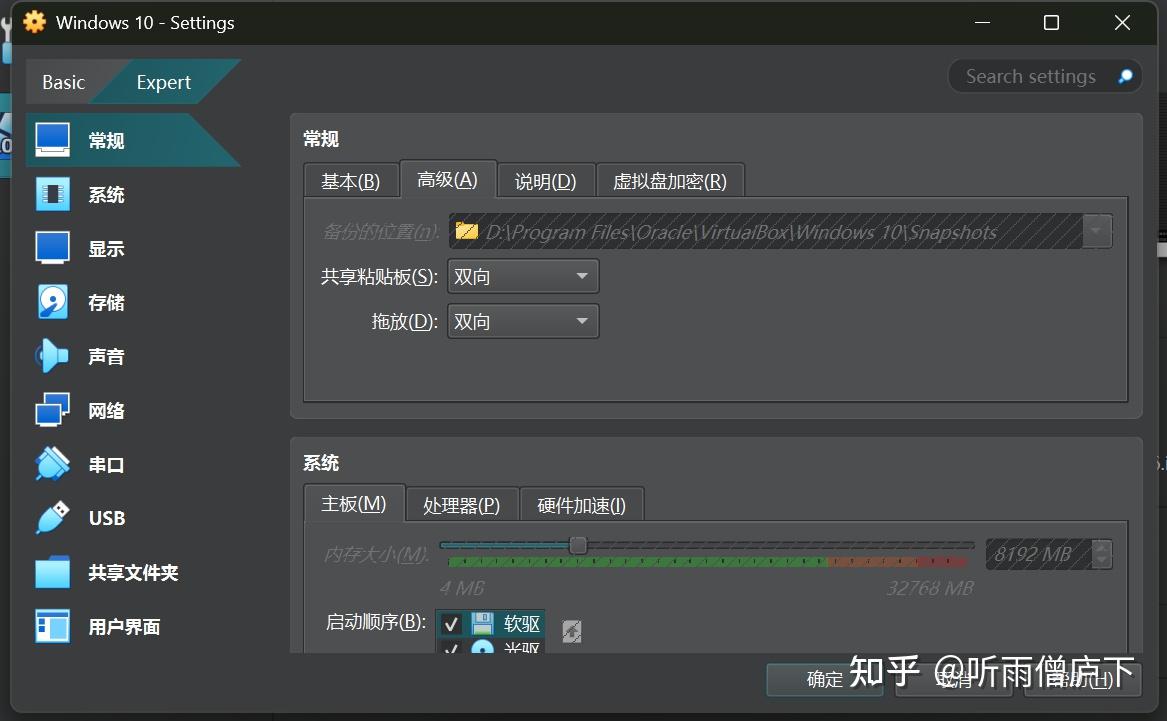The width and height of the screenshot is (1167, 721).
Task: Select the 串口 (Serial port) icon
Action: pos(53,464)
